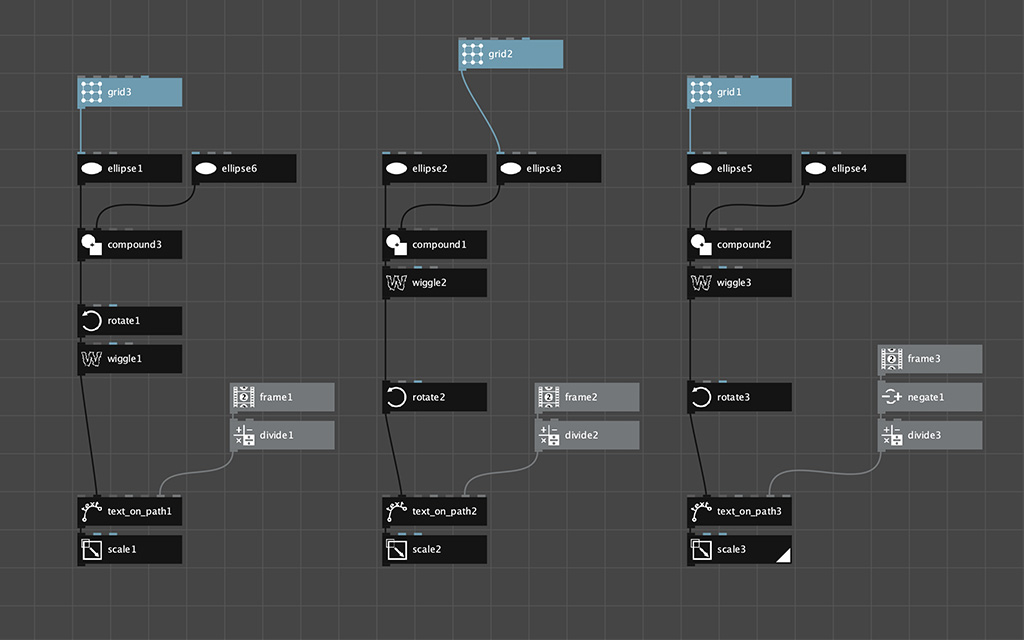Click the rendered-node corner flag on scale3
Viewport: 1024px width, 640px height.
(x=784, y=556)
